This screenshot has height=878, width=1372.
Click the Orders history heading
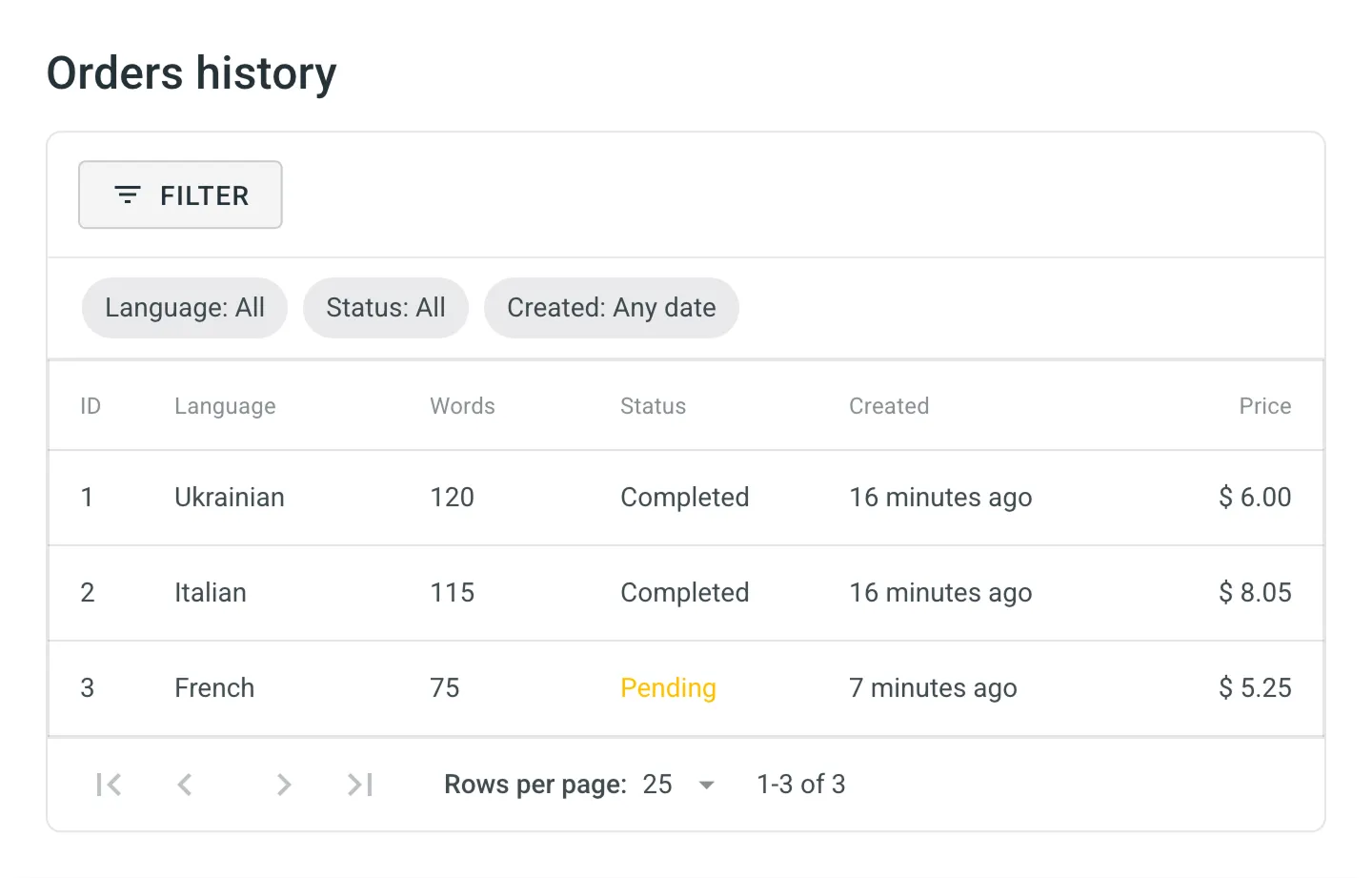192,72
